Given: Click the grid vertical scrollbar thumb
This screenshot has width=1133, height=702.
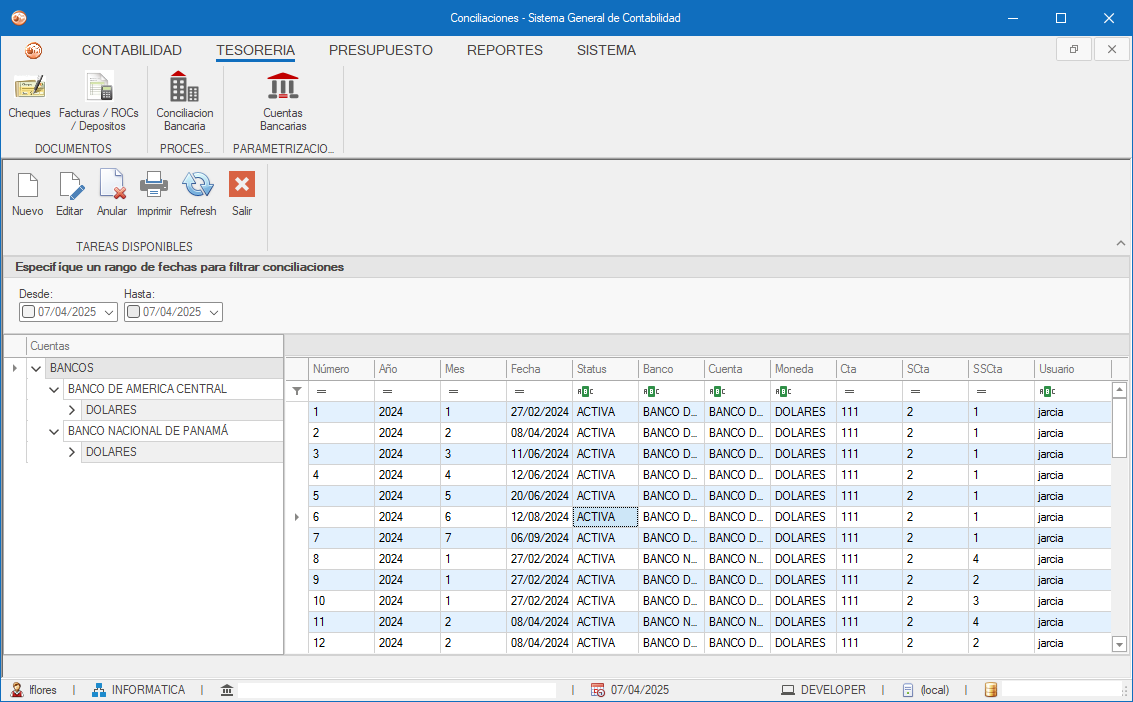Looking at the screenshot, I should pos(1119,428).
